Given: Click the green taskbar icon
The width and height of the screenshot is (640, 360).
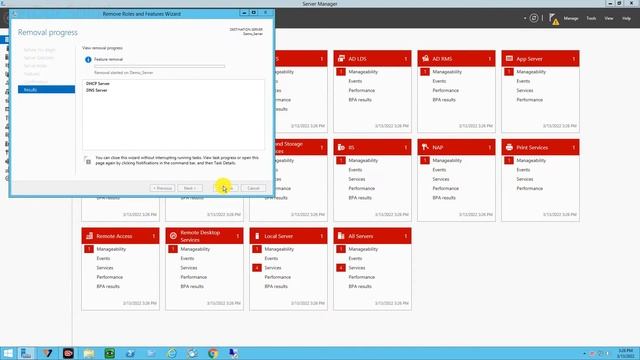Looking at the screenshot, I should click(110, 353).
